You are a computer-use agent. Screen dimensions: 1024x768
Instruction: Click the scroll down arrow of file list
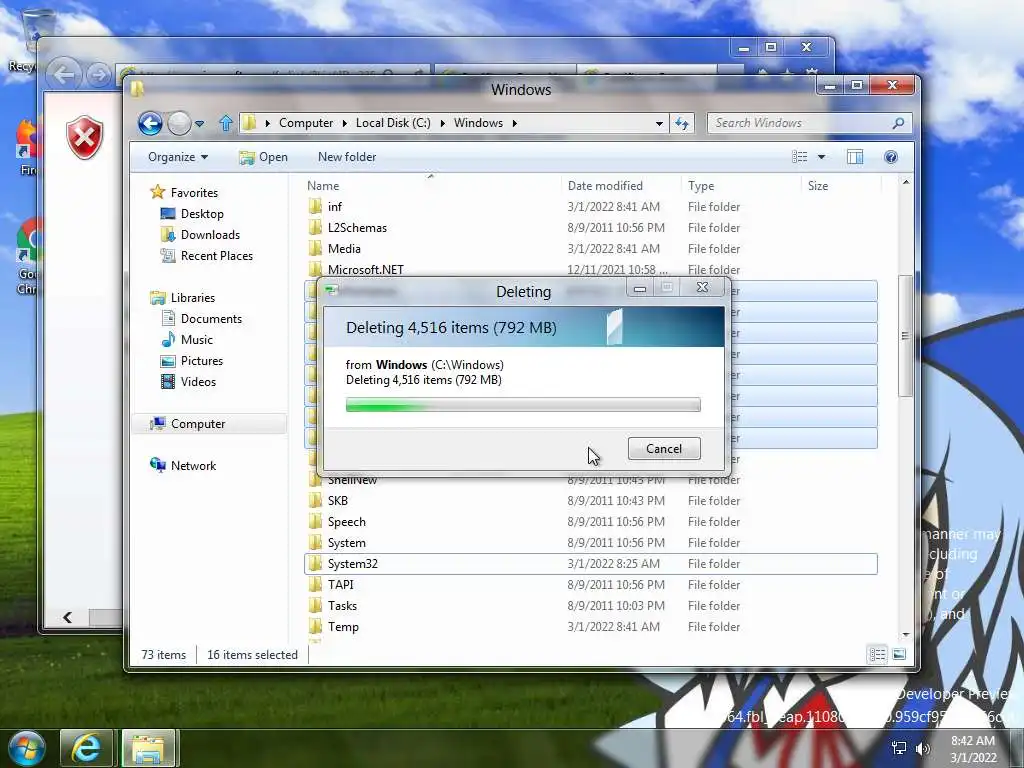pyautogui.click(x=905, y=634)
